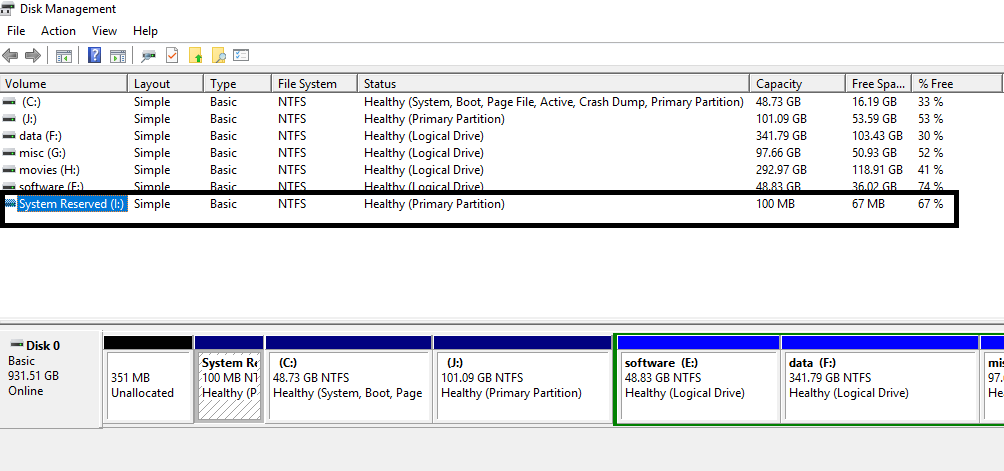1004x471 pixels.
Task: Click the disk connect/rescan toolbar icon
Action: (149, 56)
